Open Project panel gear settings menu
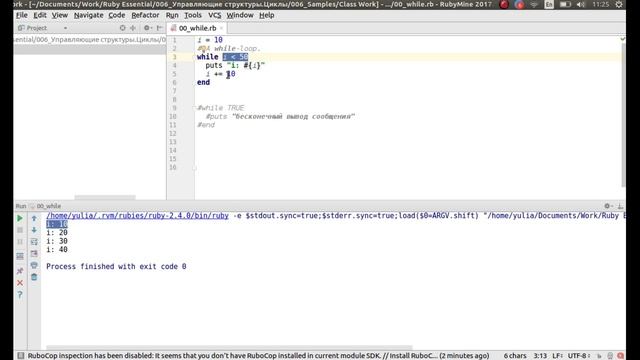This screenshot has height=360, width=640. click(147, 28)
